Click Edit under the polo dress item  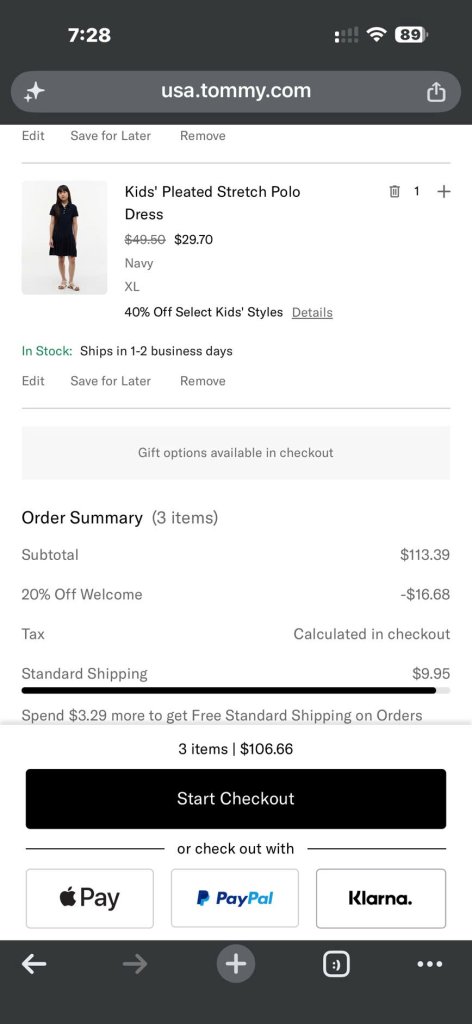[33, 381]
